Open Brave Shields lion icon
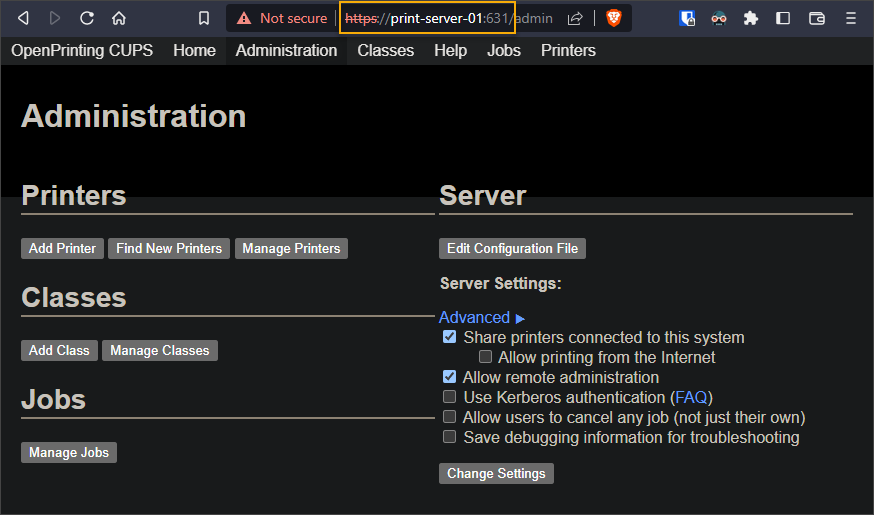Image resolution: width=874 pixels, height=515 pixels. (614, 18)
